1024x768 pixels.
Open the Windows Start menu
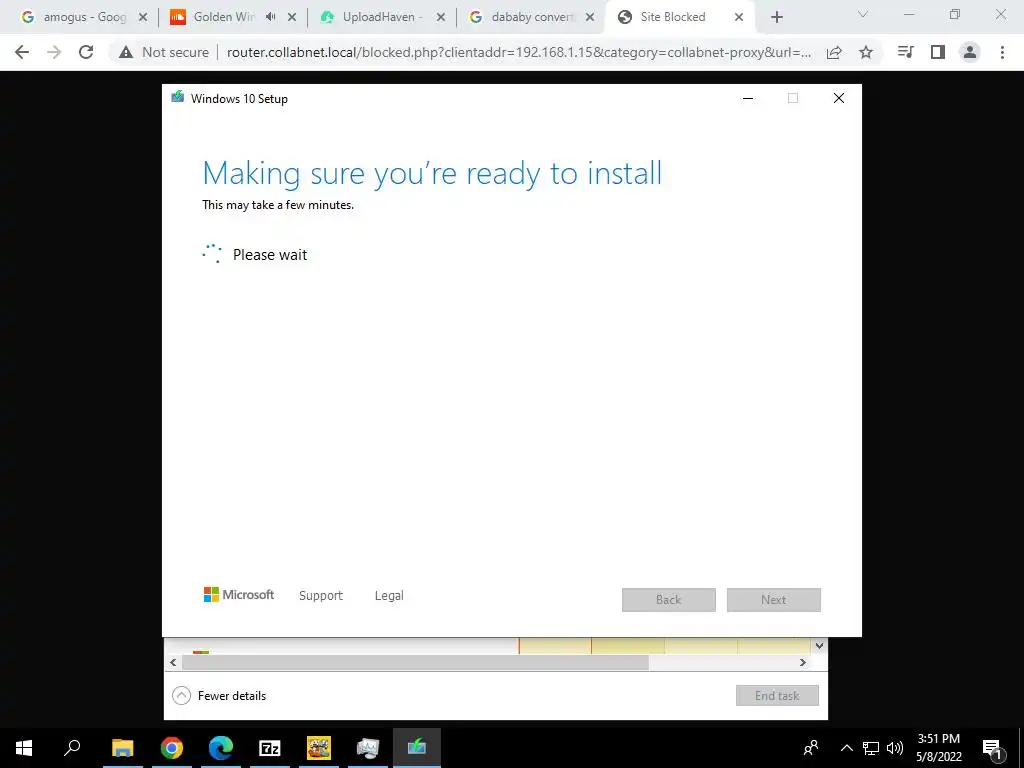[x=24, y=748]
